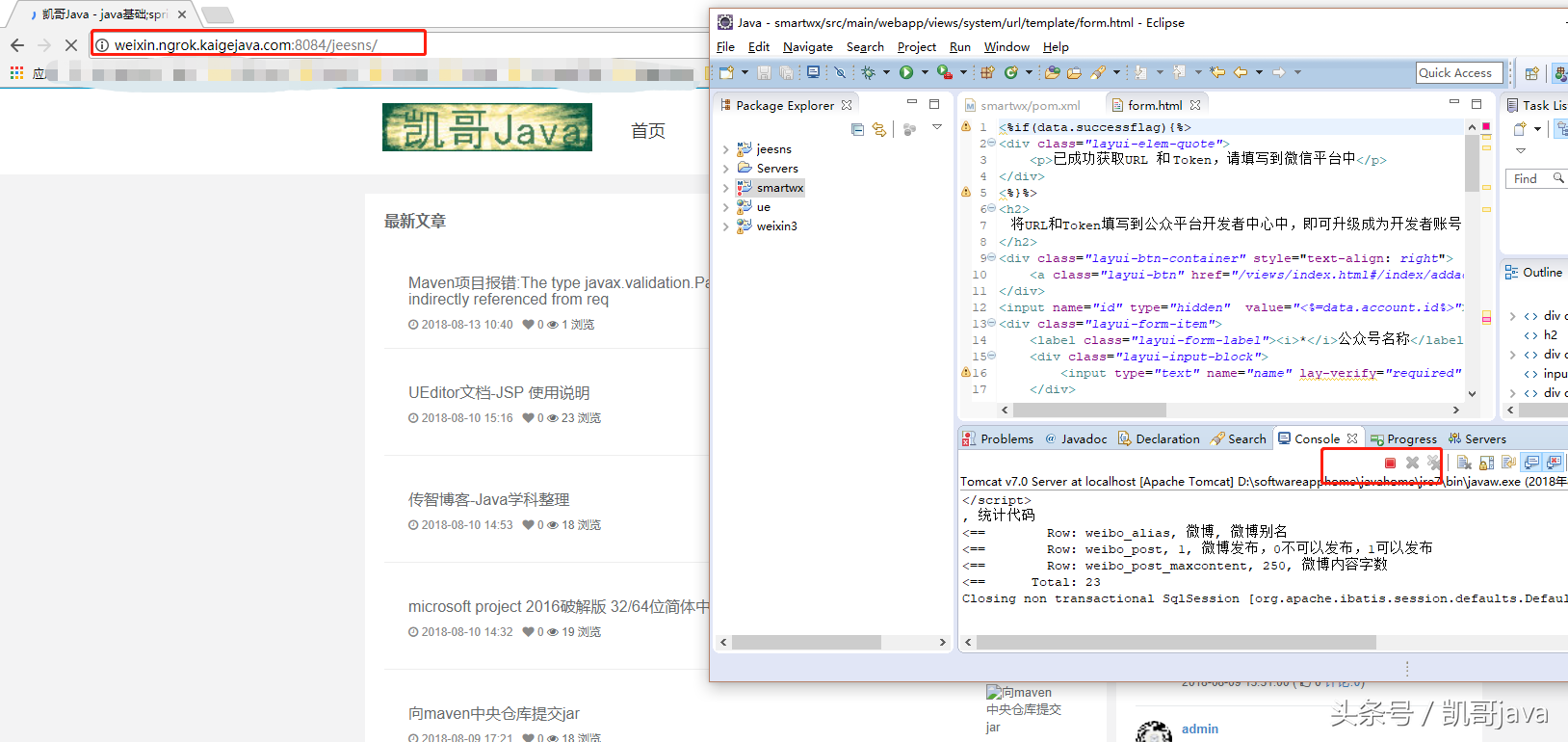Expand the weixin3 project in Package Explorer

(x=725, y=226)
